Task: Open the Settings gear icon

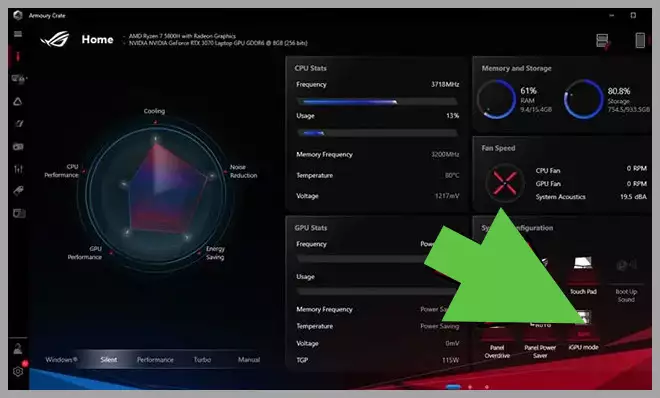Action: [18, 371]
